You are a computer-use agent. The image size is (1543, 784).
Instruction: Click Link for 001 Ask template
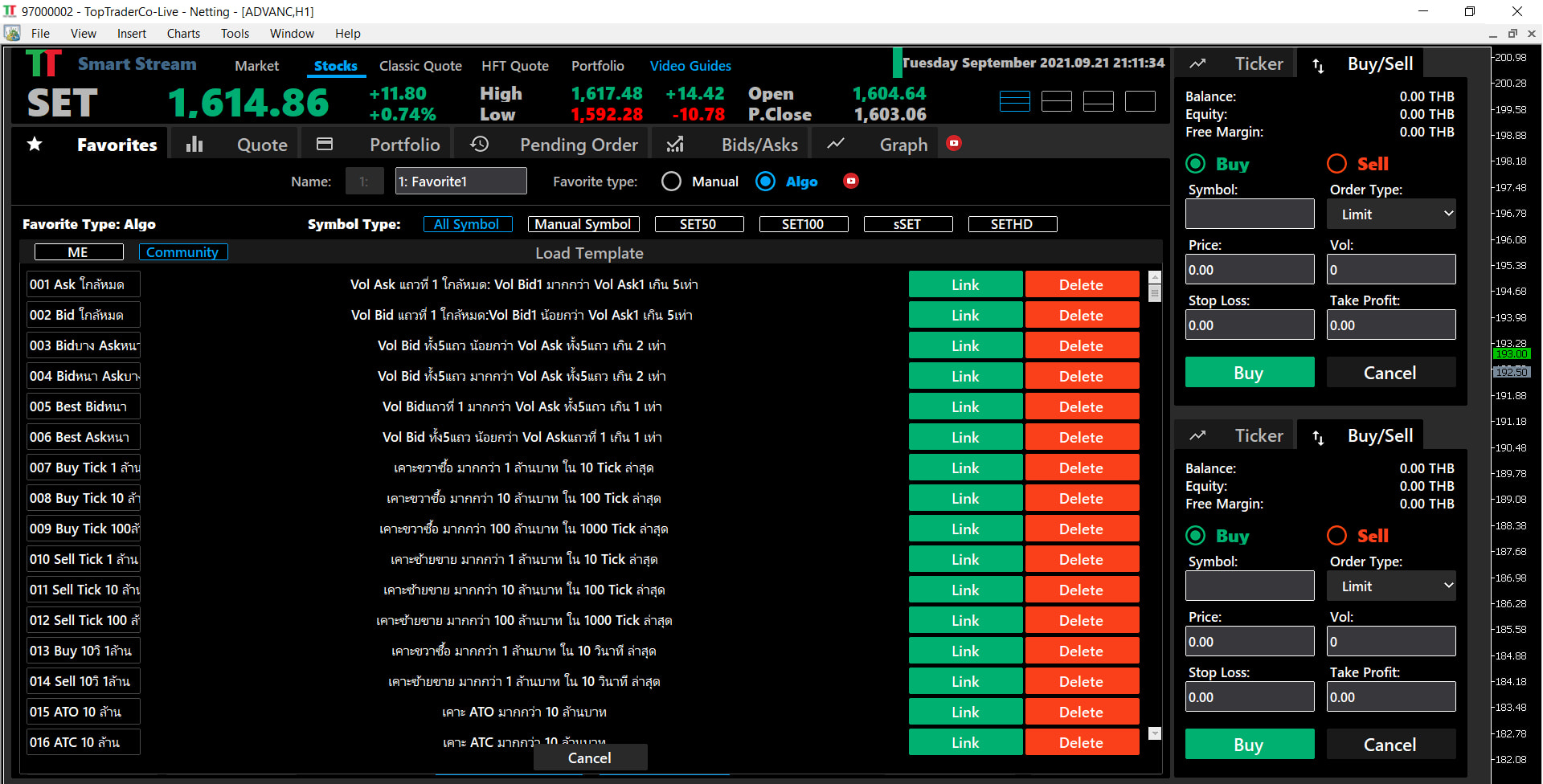[965, 284]
